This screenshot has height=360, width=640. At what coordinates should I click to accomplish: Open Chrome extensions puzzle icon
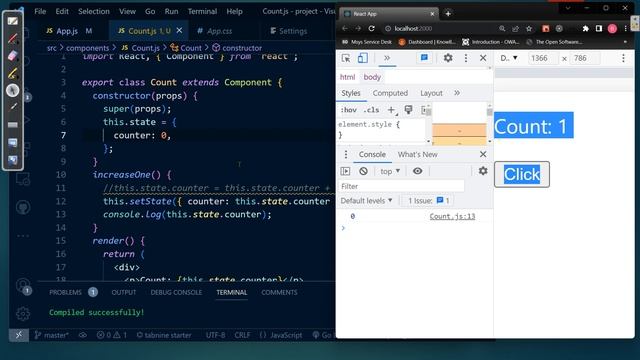(x=586, y=29)
